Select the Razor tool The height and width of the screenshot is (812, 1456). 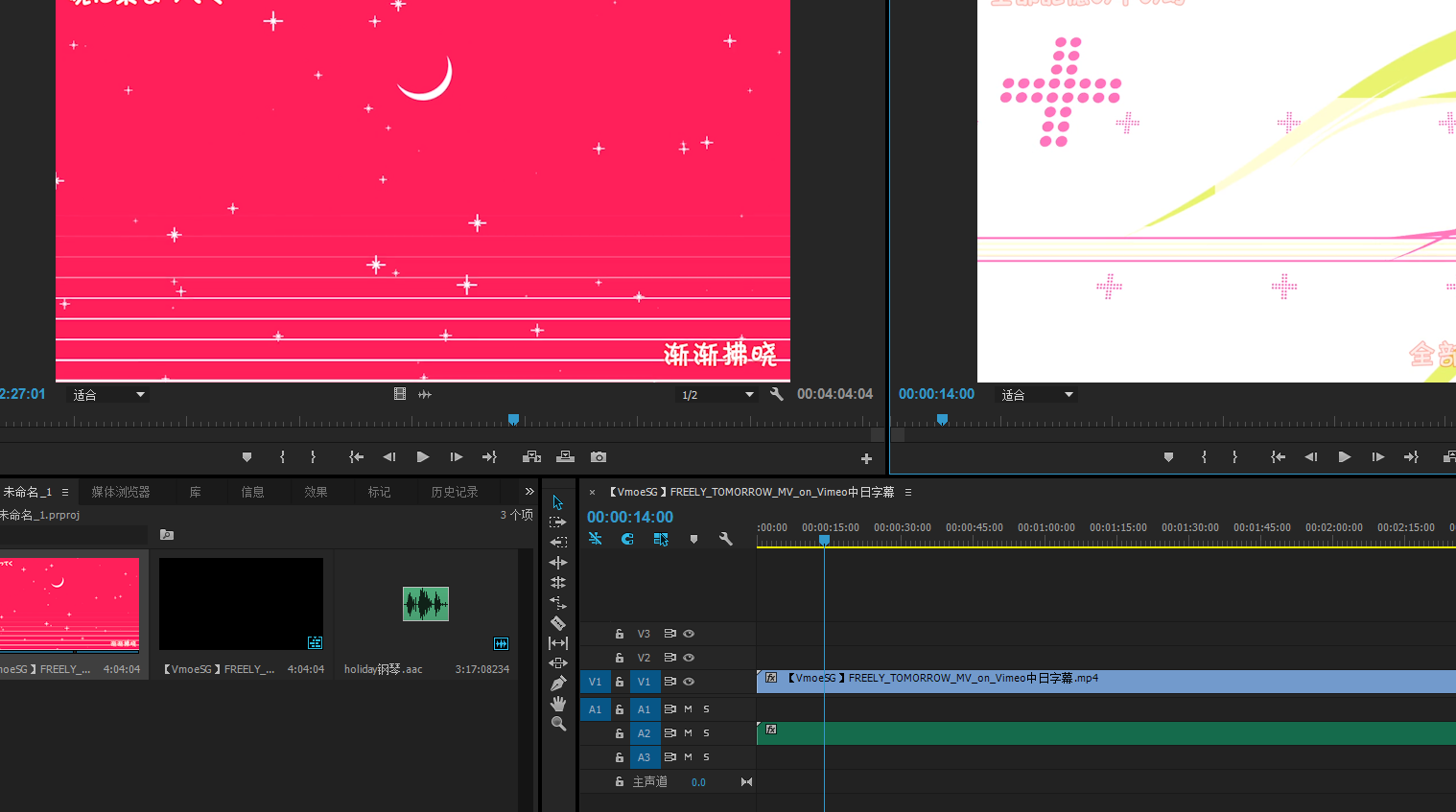pos(558,623)
